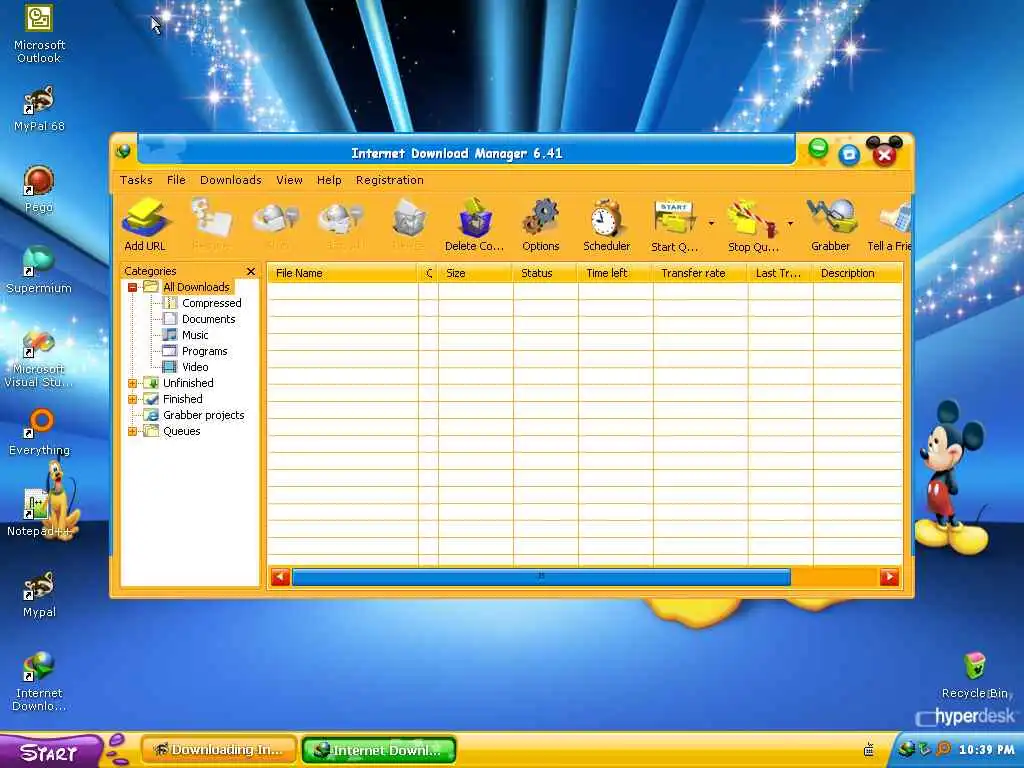Expand the Queues tree node
This screenshot has width=1024, height=768.
132,431
